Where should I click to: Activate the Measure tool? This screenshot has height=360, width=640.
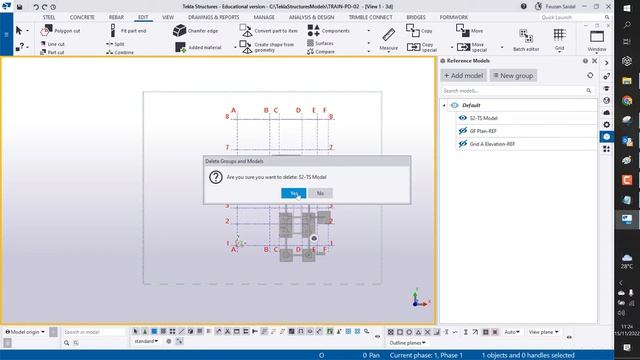pyautogui.click(x=389, y=40)
